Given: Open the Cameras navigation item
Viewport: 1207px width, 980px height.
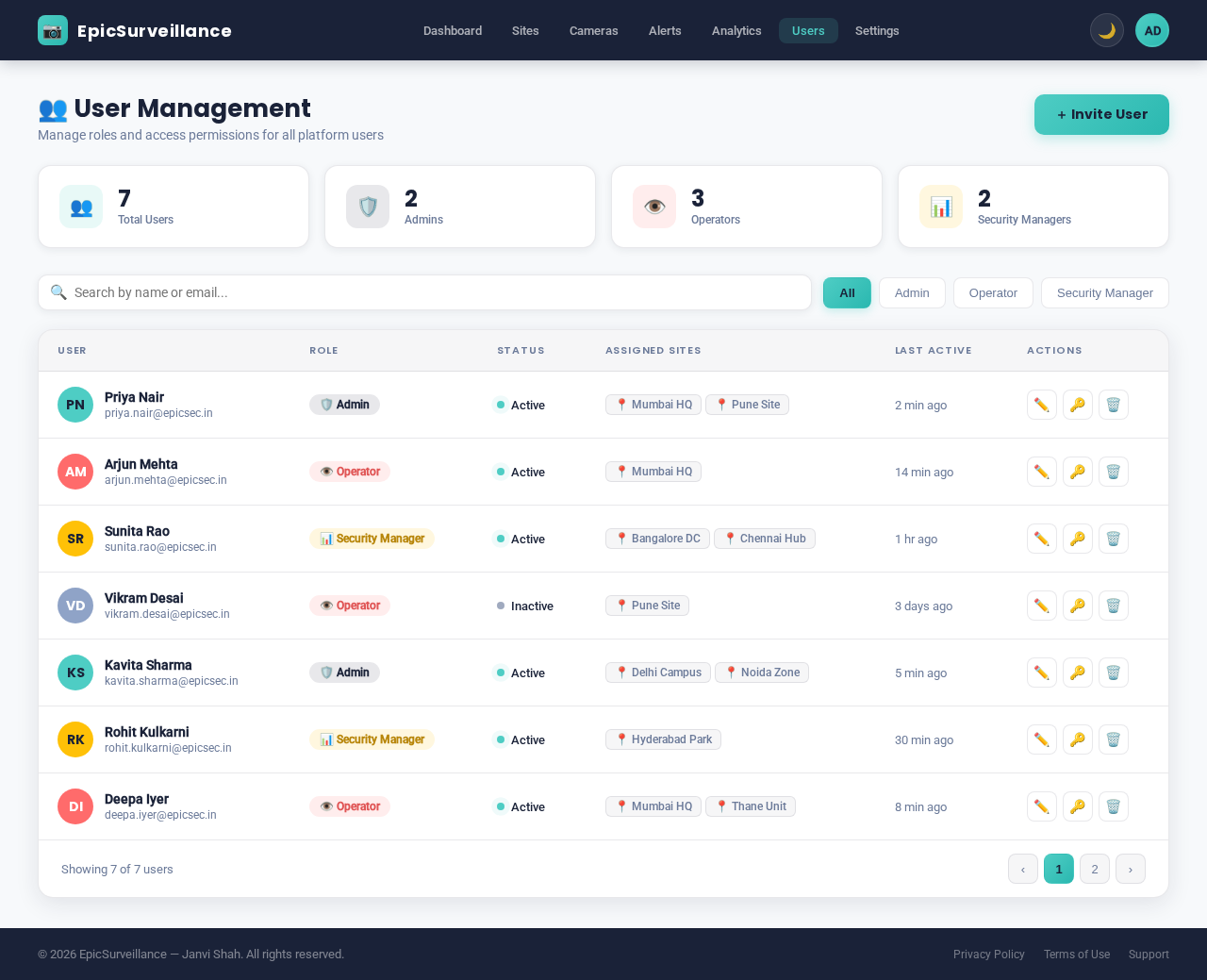Looking at the screenshot, I should pyautogui.click(x=592, y=30).
